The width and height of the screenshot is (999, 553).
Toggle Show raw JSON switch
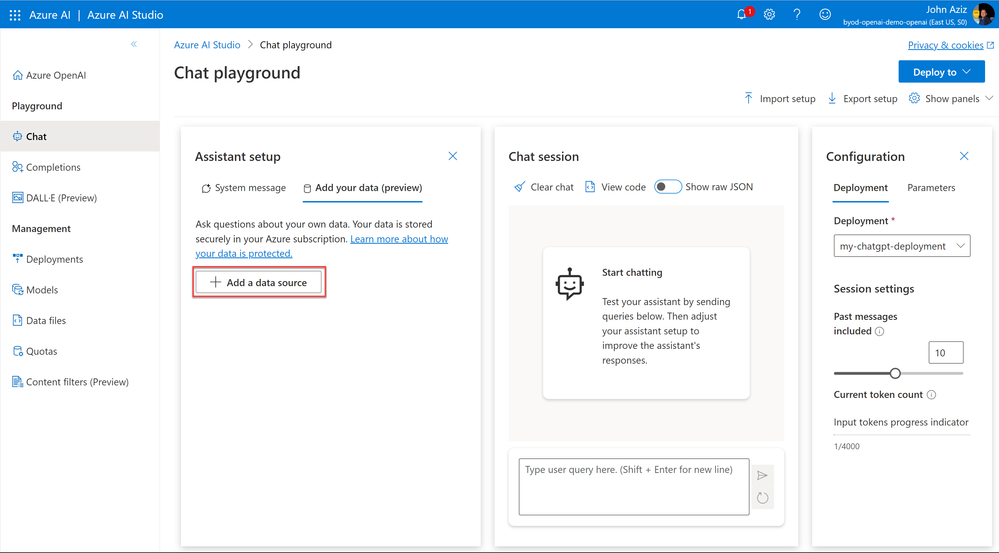[x=668, y=187]
